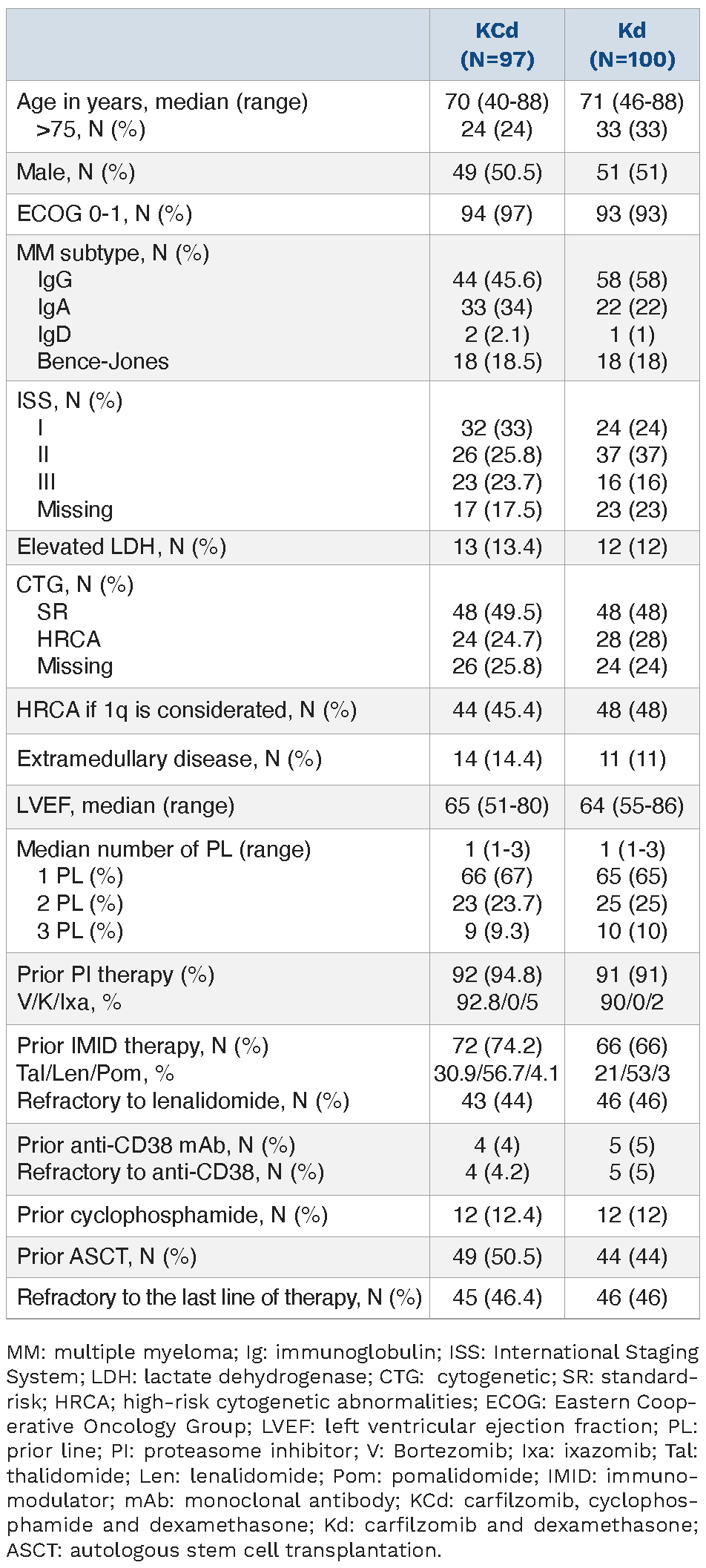Click the 30.9/56.7/4.1 value cell
Image resolution: width=706 pixels, height=1568 pixels.
(497, 1073)
